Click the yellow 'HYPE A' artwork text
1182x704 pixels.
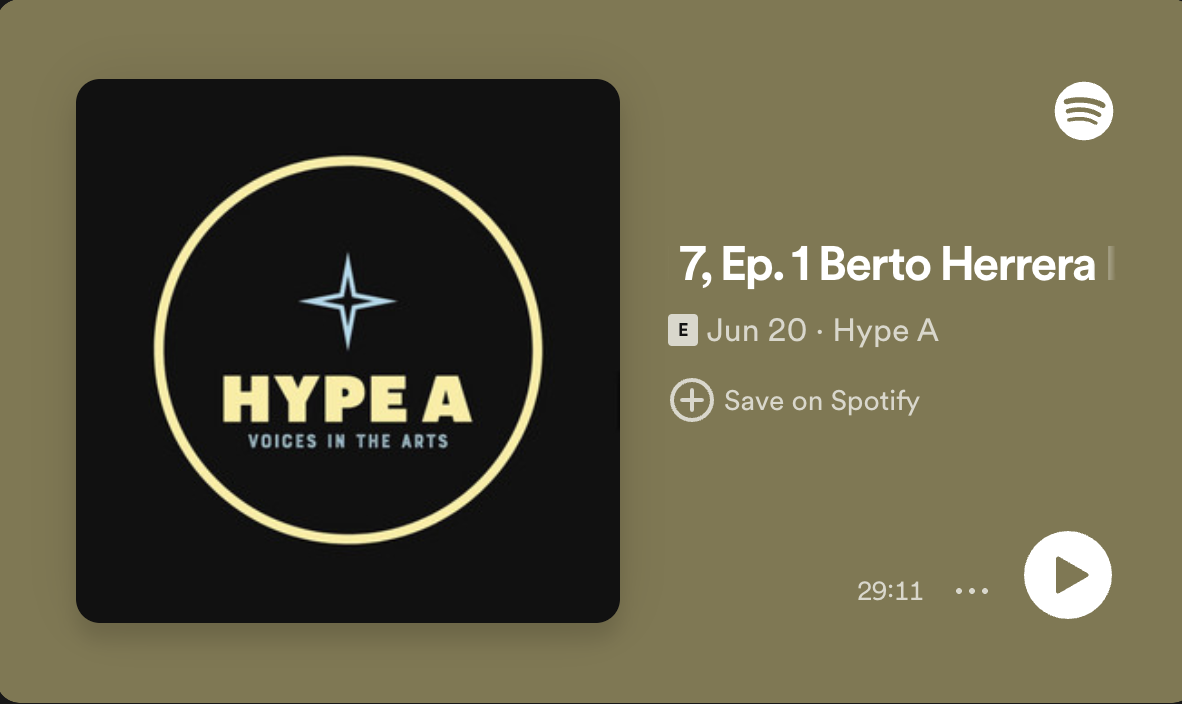347,399
